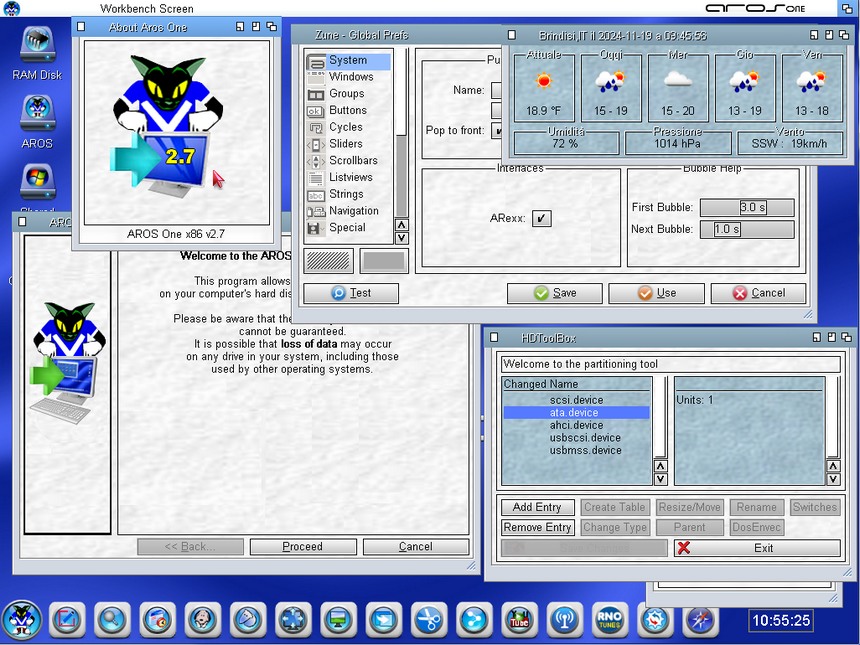The image size is (860, 645).
Task: Adjust the Next Bubble delay slider
Action: pos(748,229)
